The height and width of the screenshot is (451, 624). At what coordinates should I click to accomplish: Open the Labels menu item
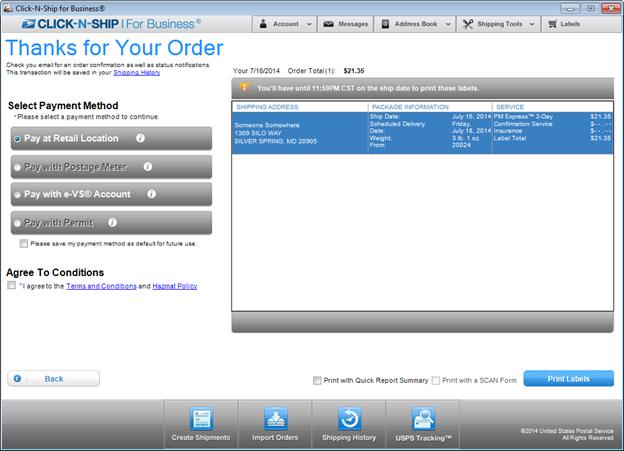564,24
